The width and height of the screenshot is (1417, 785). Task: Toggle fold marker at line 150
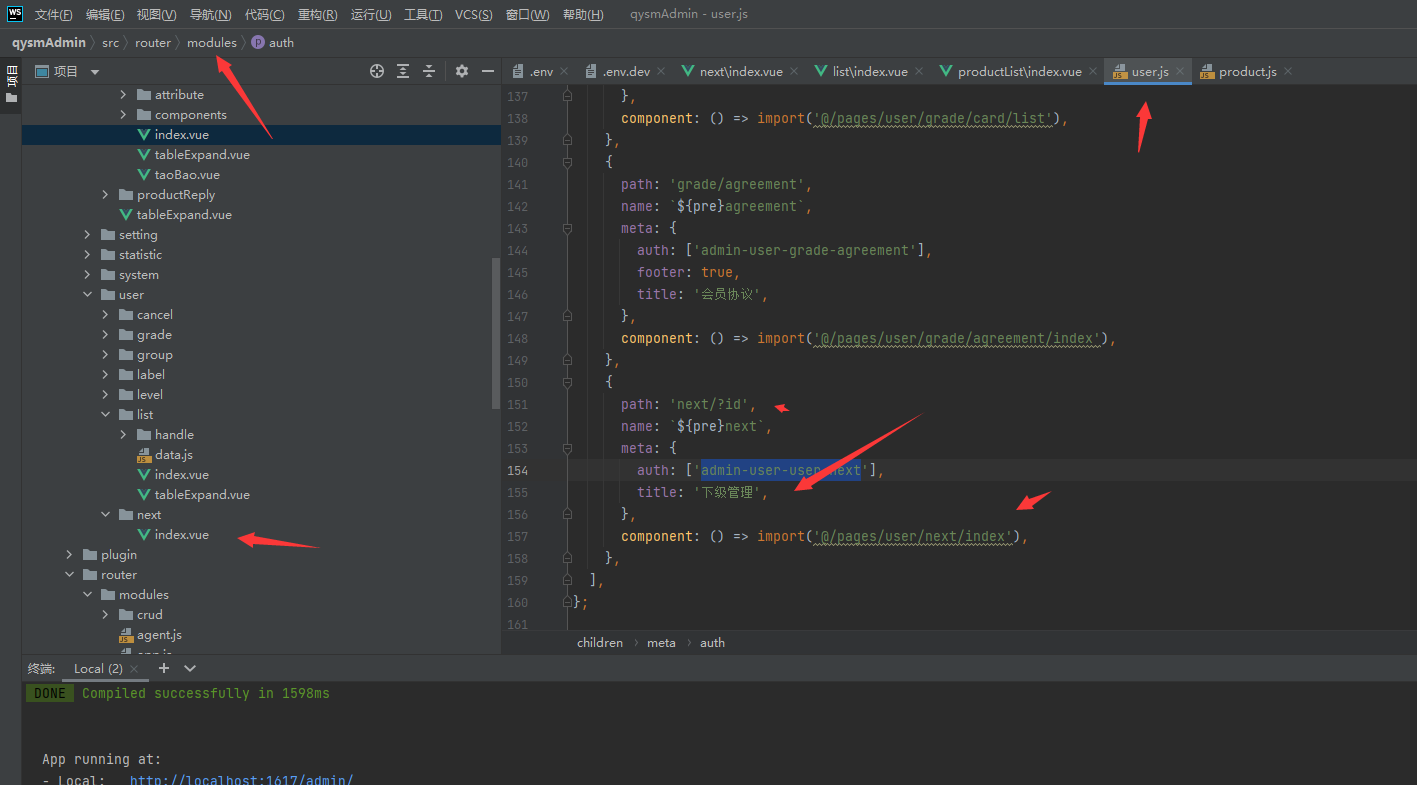(567, 382)
